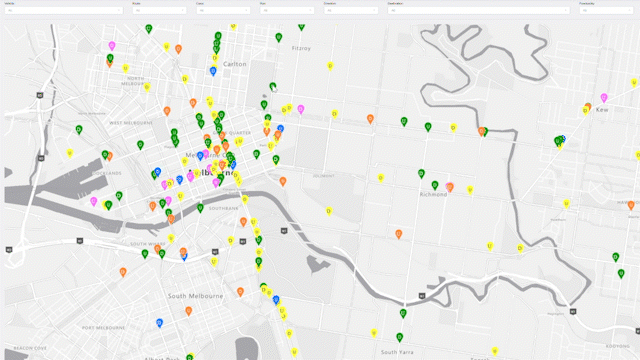Click the green marker under the hand cursor
Viewport: 640px width, 360px height.
pyautogui.click(x=273, y=87)
